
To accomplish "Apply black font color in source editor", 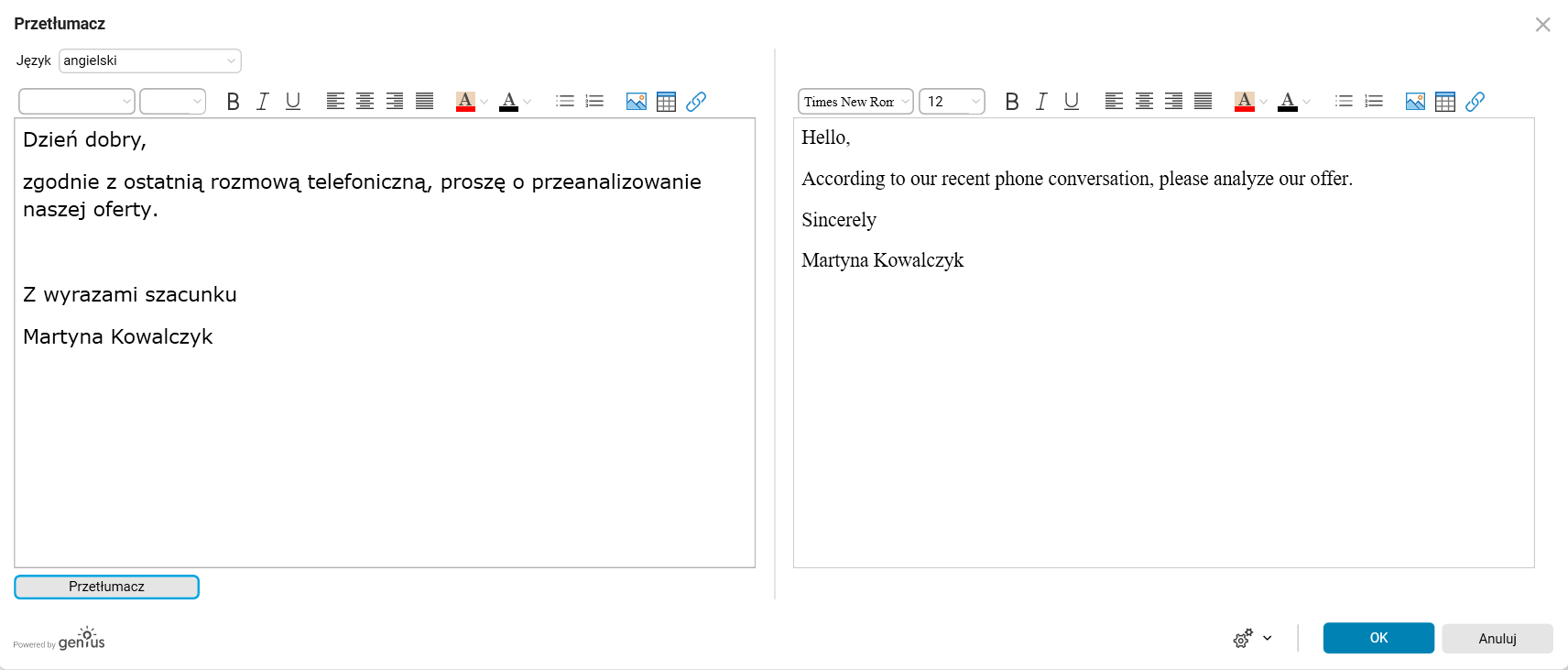I will [509, 102].
